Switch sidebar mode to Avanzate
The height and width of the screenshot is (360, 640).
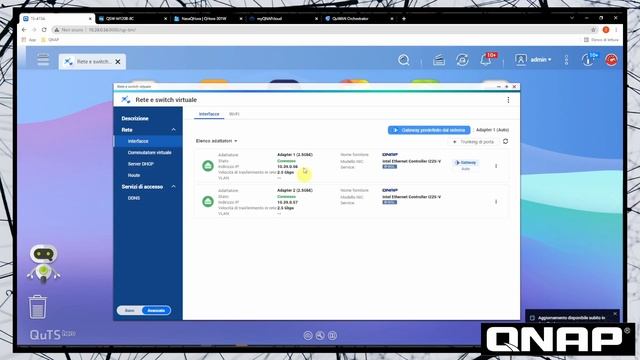(156, 311)
